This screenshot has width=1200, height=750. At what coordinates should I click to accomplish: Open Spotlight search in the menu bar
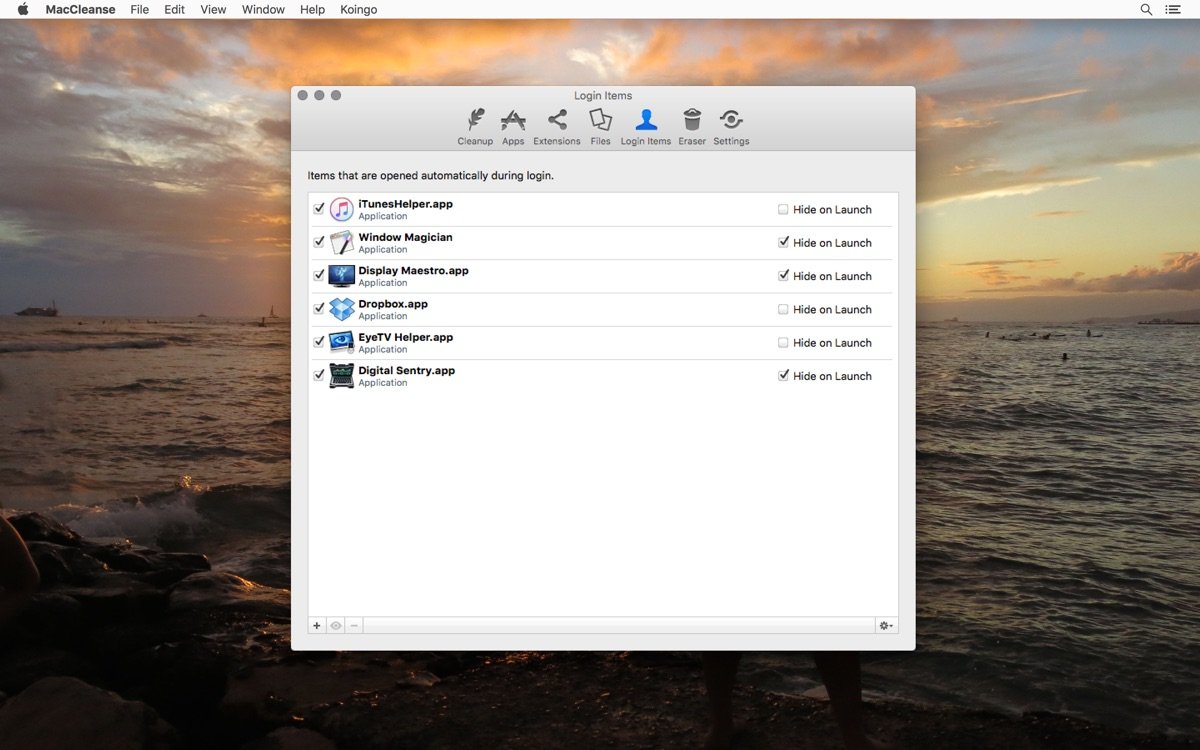pyautogui.click(x=1146, y=9)
